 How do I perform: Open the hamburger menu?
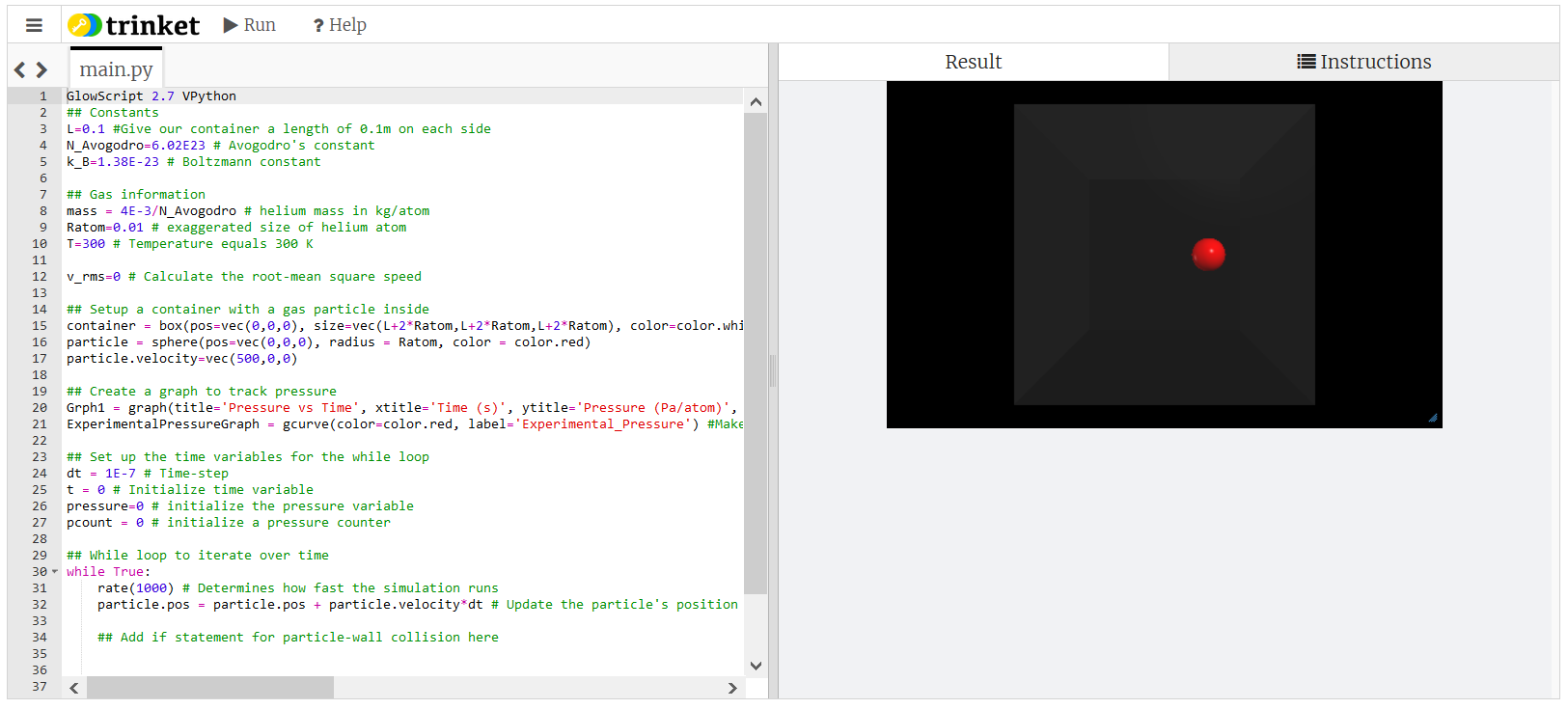(34, 25)
